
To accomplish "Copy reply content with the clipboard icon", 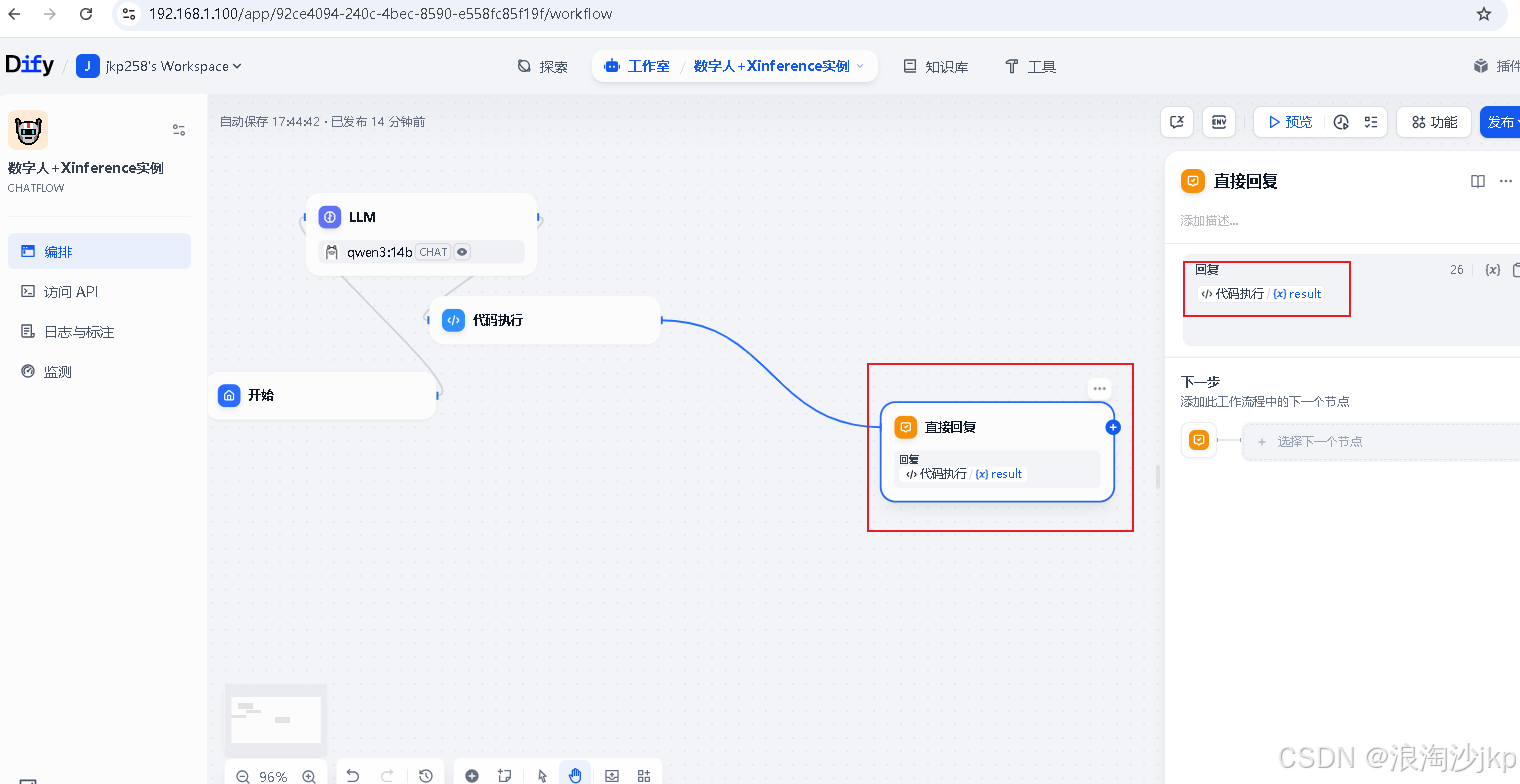I will coord(1516,270).
